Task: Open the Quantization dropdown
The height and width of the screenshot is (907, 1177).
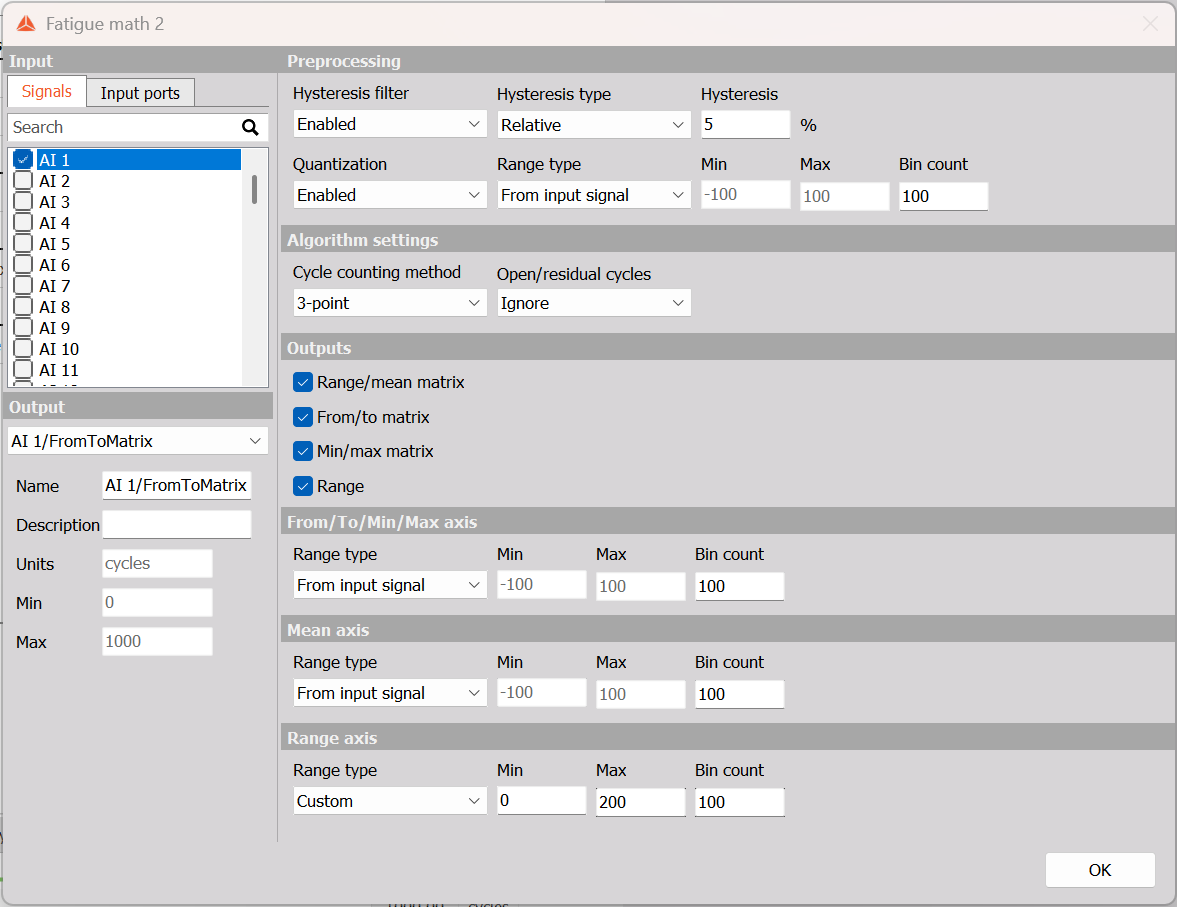Action: click(x=390, y=195)
